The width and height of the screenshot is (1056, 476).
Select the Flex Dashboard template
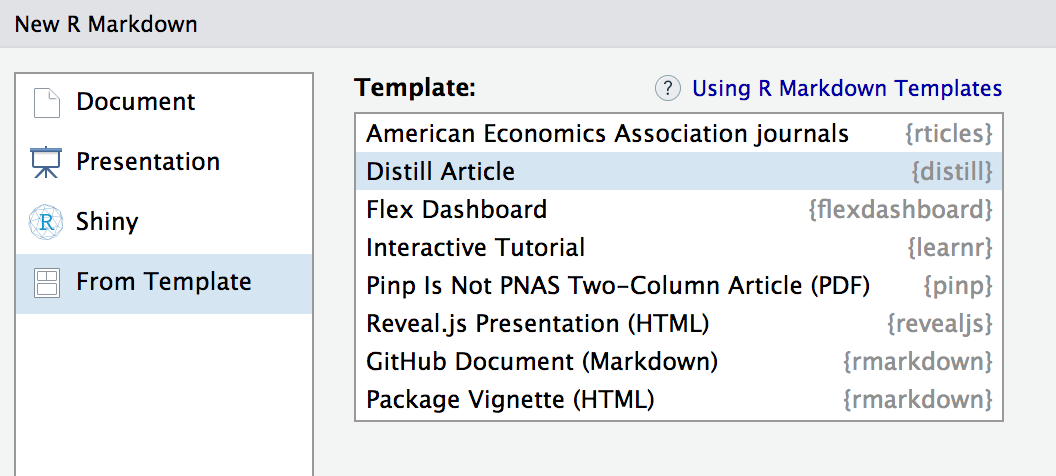(x=456, y=210)
